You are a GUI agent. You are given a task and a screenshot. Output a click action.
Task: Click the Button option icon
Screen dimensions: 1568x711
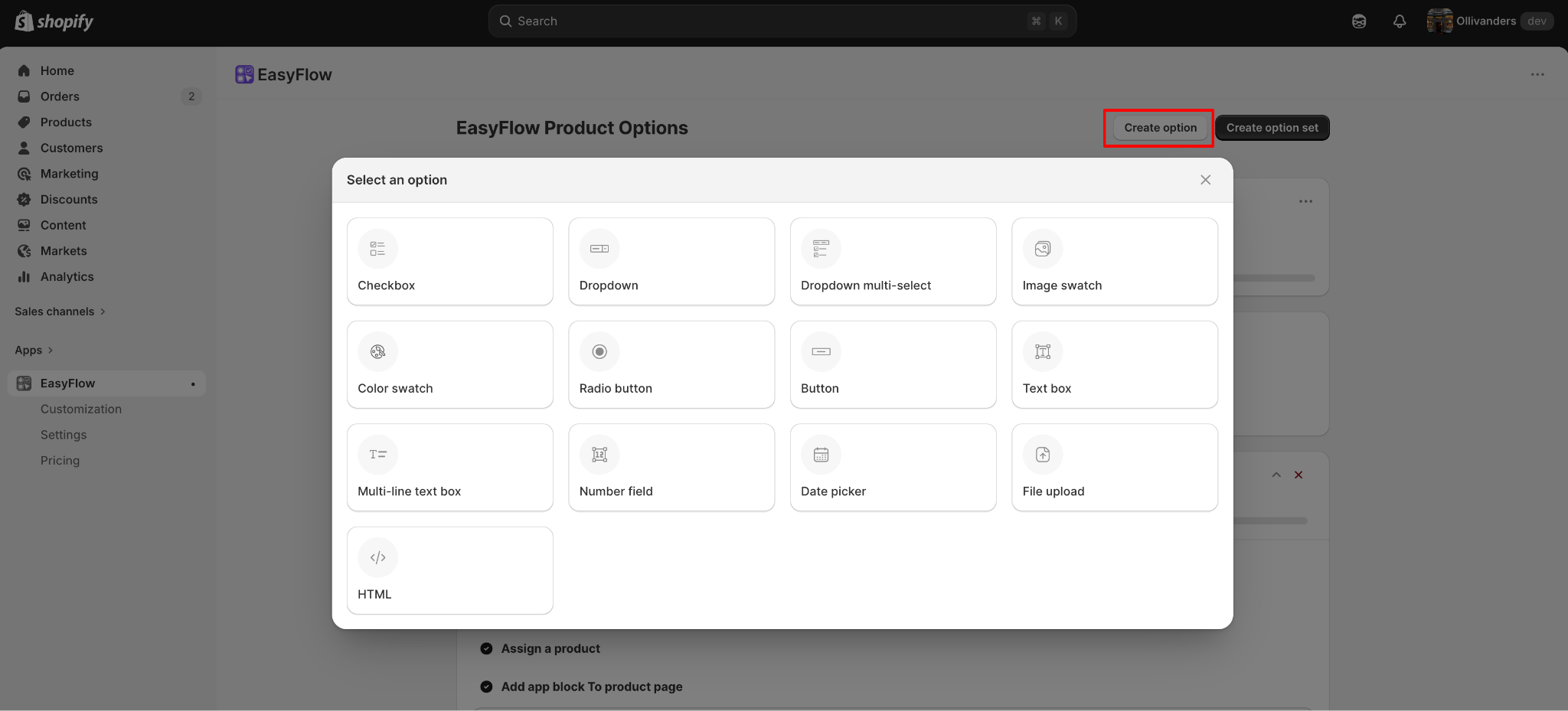click(821, 352)
